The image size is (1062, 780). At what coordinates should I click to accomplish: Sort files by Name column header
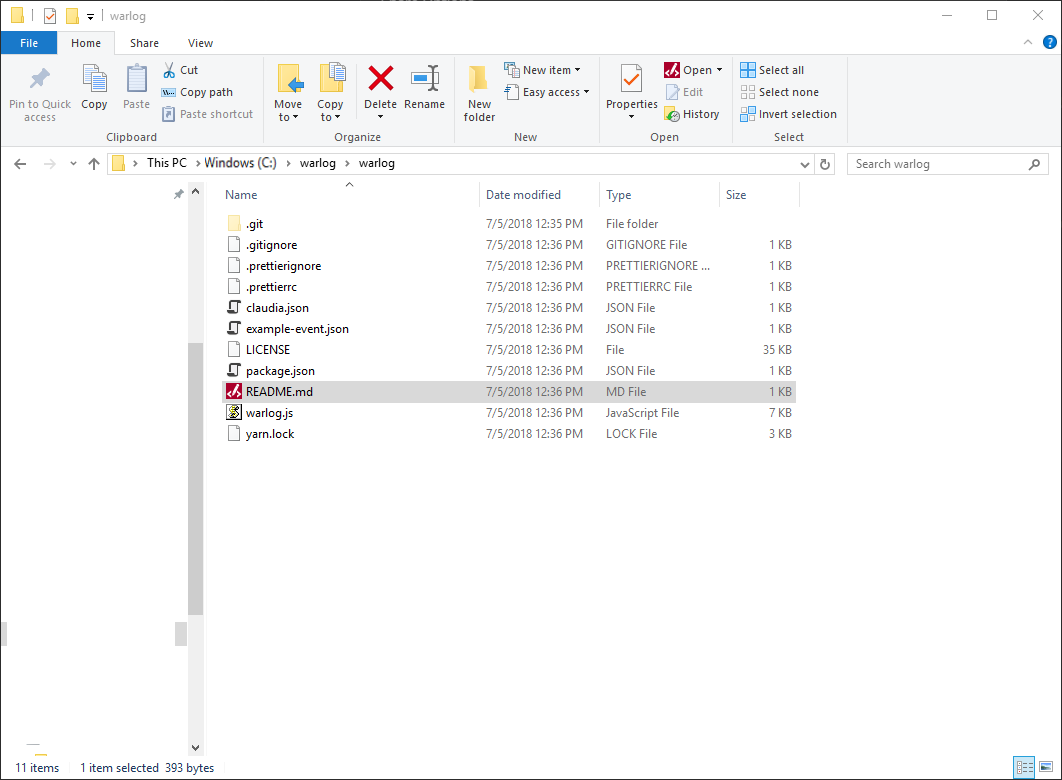(241, 195)
